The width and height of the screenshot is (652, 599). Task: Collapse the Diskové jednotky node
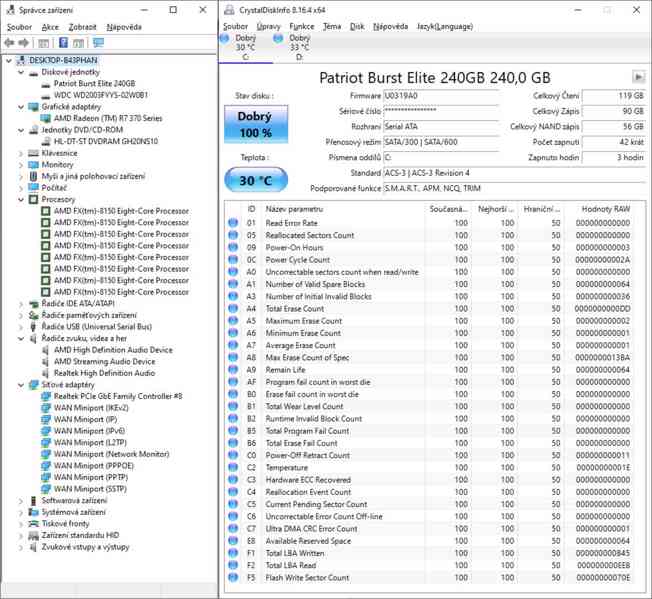(x=21, y=72)
